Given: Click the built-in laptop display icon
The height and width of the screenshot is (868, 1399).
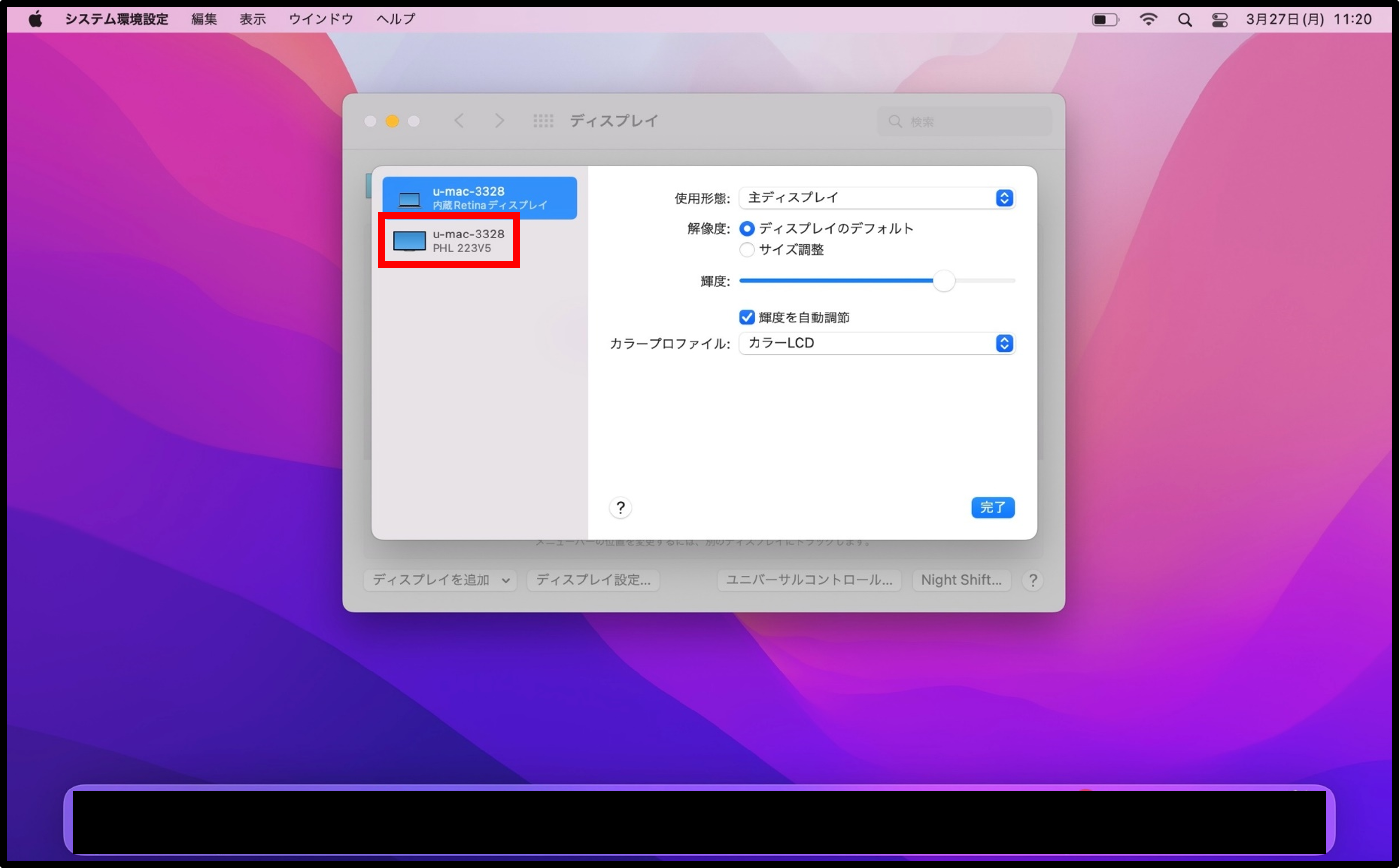Looking at the screenshot, I should (x=409, y=200).
